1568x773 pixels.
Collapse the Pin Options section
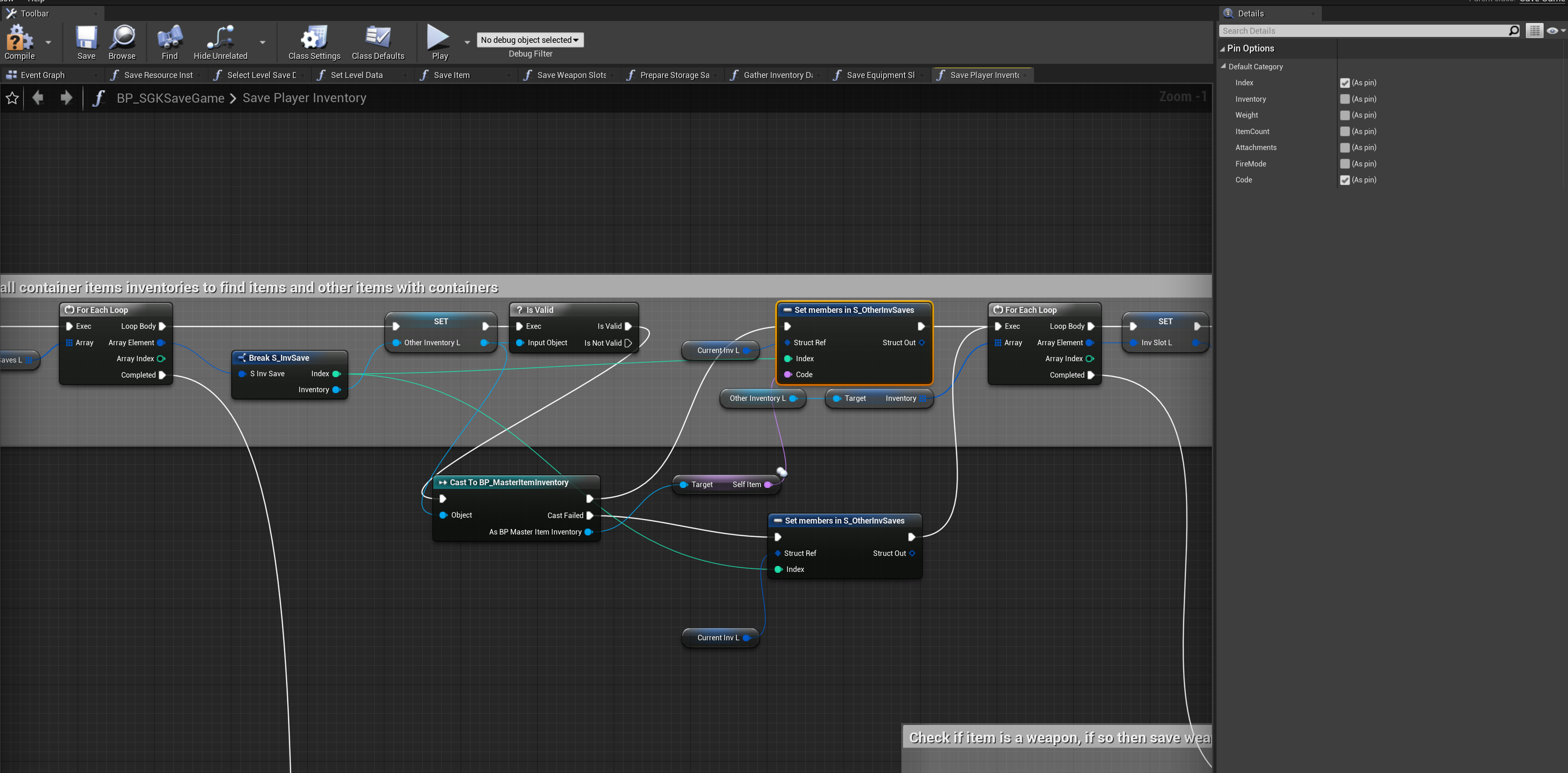pyautogui.click(x=1222, y=49)
